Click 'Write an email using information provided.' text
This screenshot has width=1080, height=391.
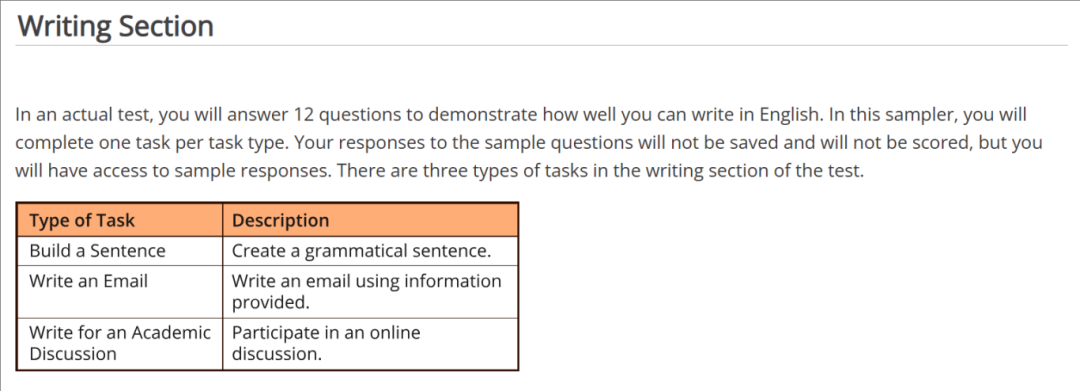tap(366, 292)
